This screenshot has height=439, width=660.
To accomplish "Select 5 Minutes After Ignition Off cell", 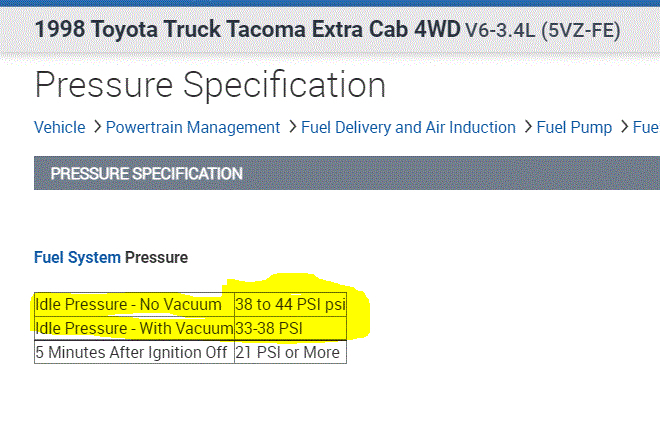I will pyautogui.click(x=133, y=352).
